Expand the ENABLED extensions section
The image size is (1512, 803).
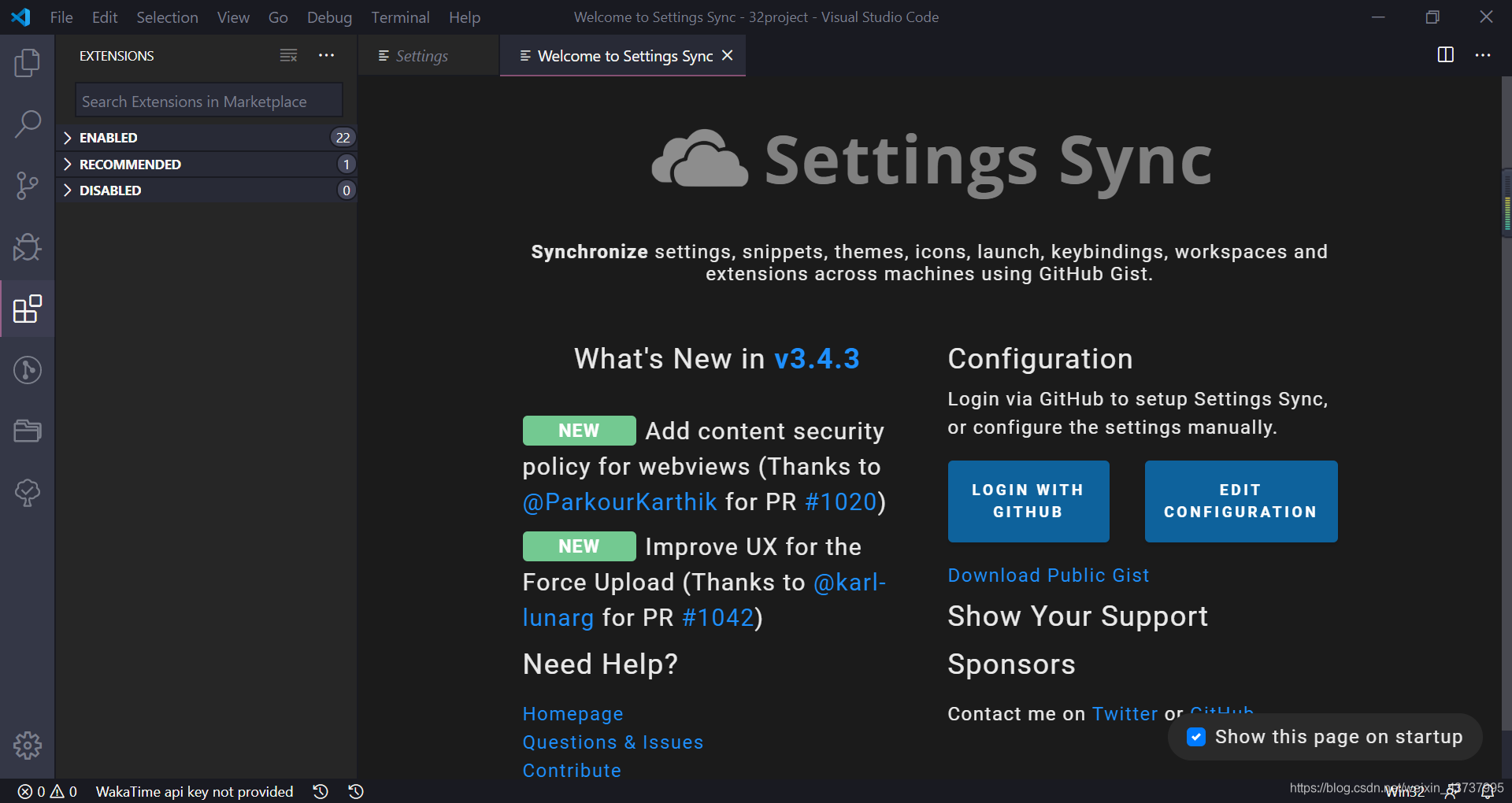click(109, 138)
